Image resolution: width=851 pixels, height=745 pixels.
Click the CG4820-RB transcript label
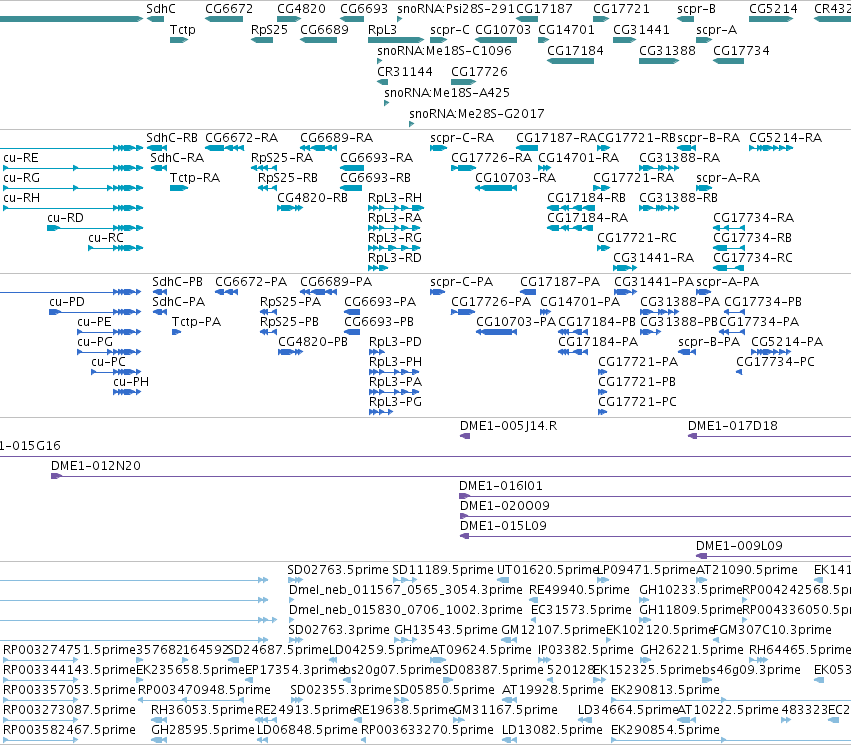coord(312,198)
